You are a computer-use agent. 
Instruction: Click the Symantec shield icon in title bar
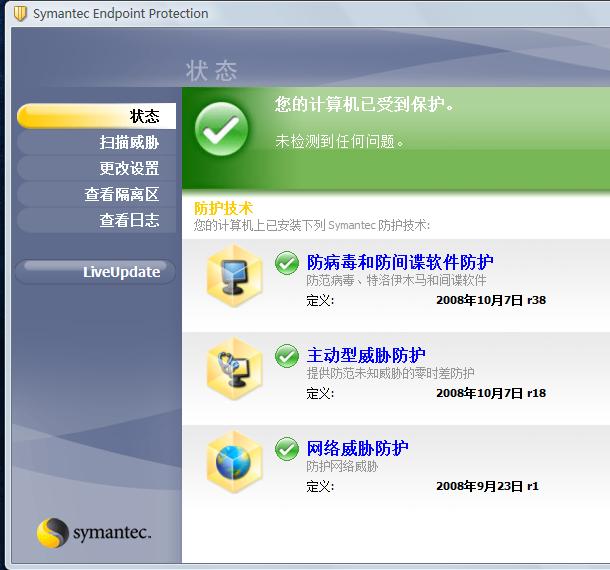(20, 14)
